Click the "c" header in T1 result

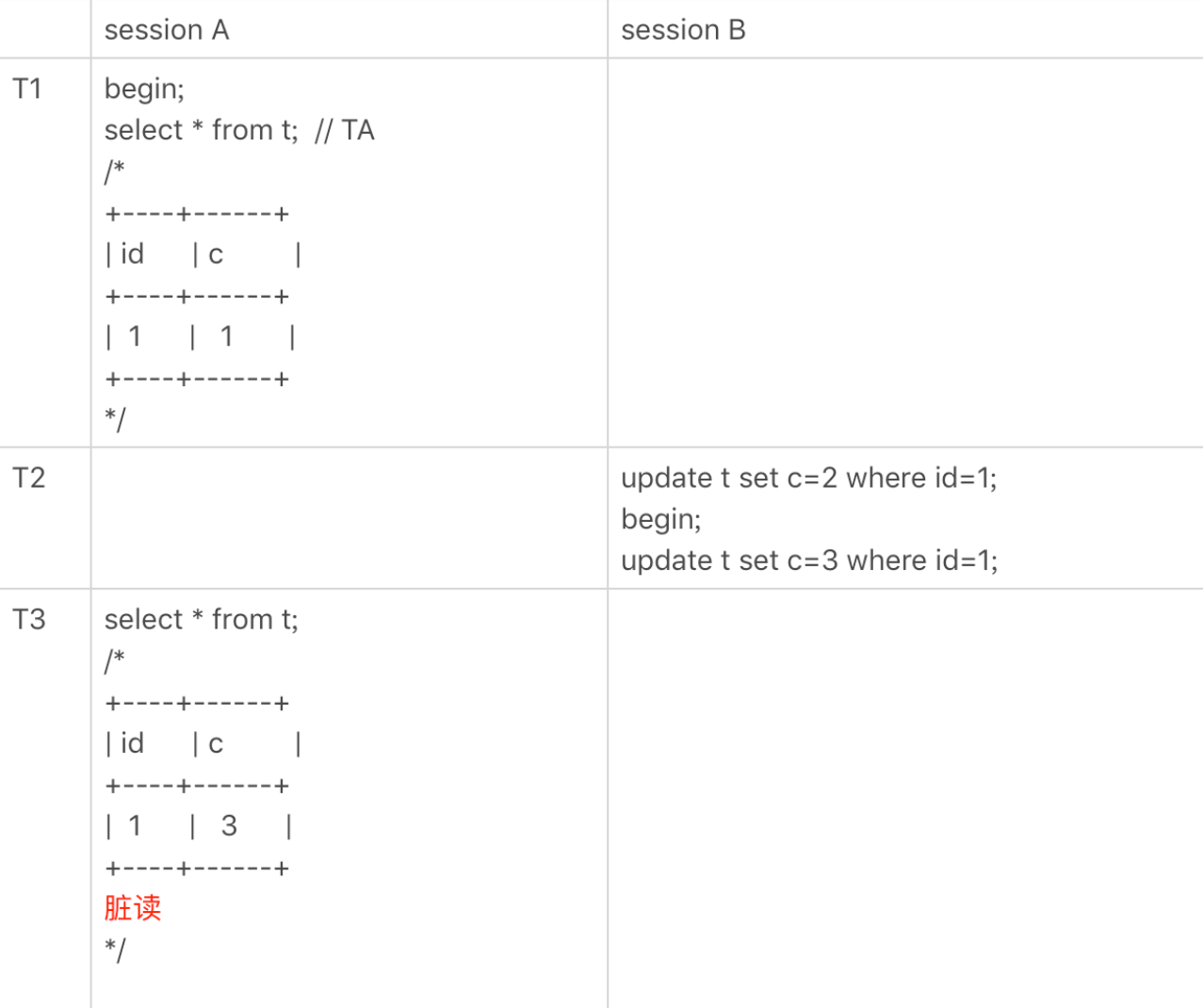[216, 254]
